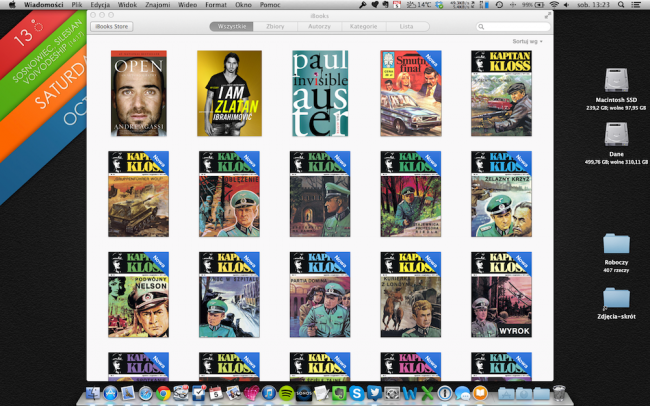Open Spotify from the Dock
Screen dimensions: 650x406
[x=286, y=392]
